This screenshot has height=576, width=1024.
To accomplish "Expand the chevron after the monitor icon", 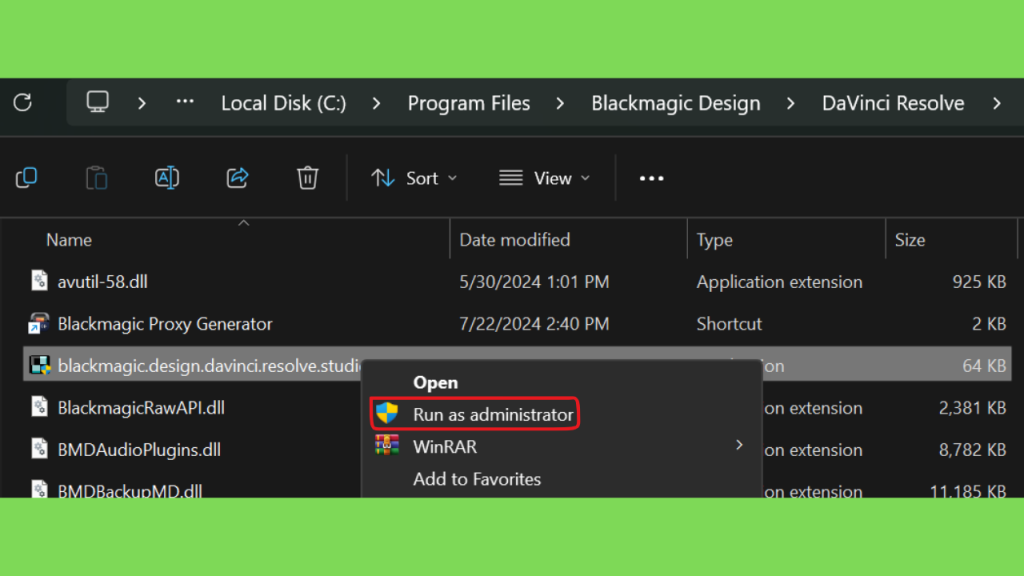I will click(142, 103).
